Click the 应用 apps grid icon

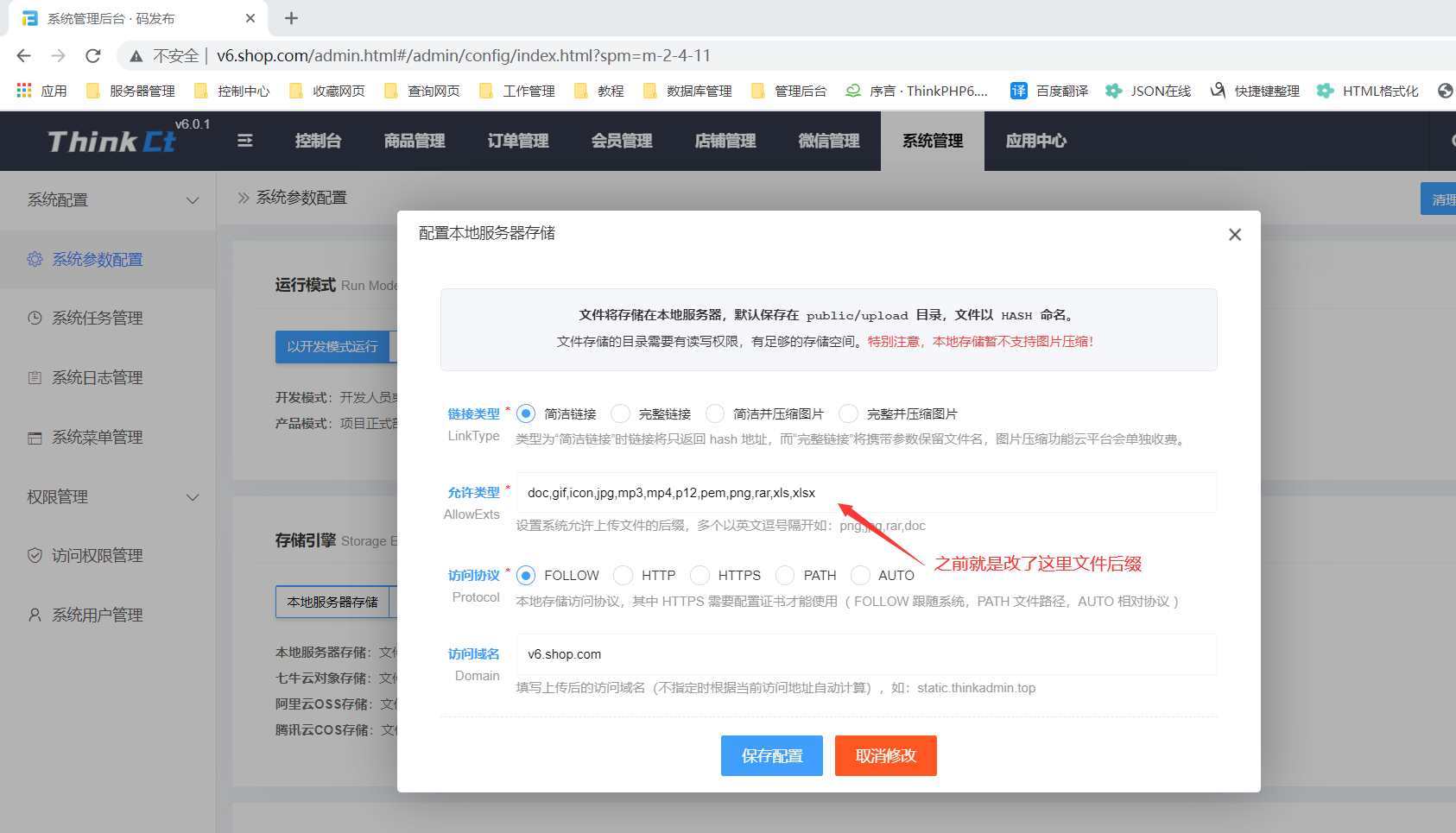point(24,91)
